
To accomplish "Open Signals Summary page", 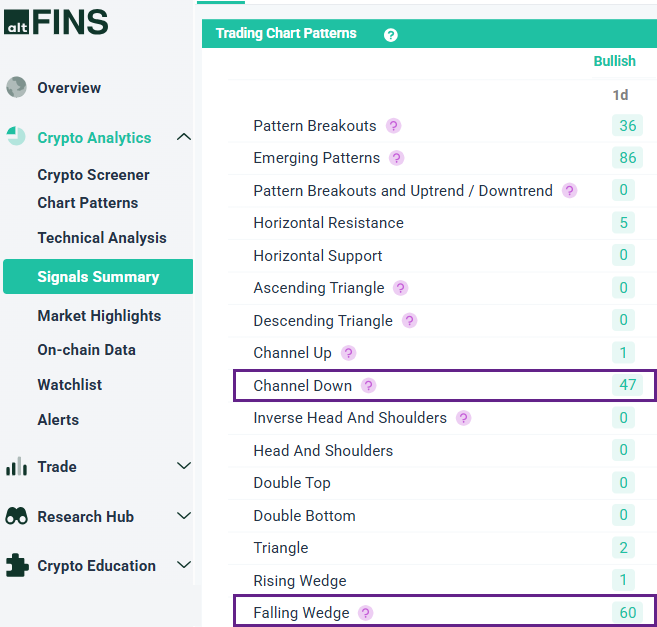I will pyautogui.click(x=98, y=277).
